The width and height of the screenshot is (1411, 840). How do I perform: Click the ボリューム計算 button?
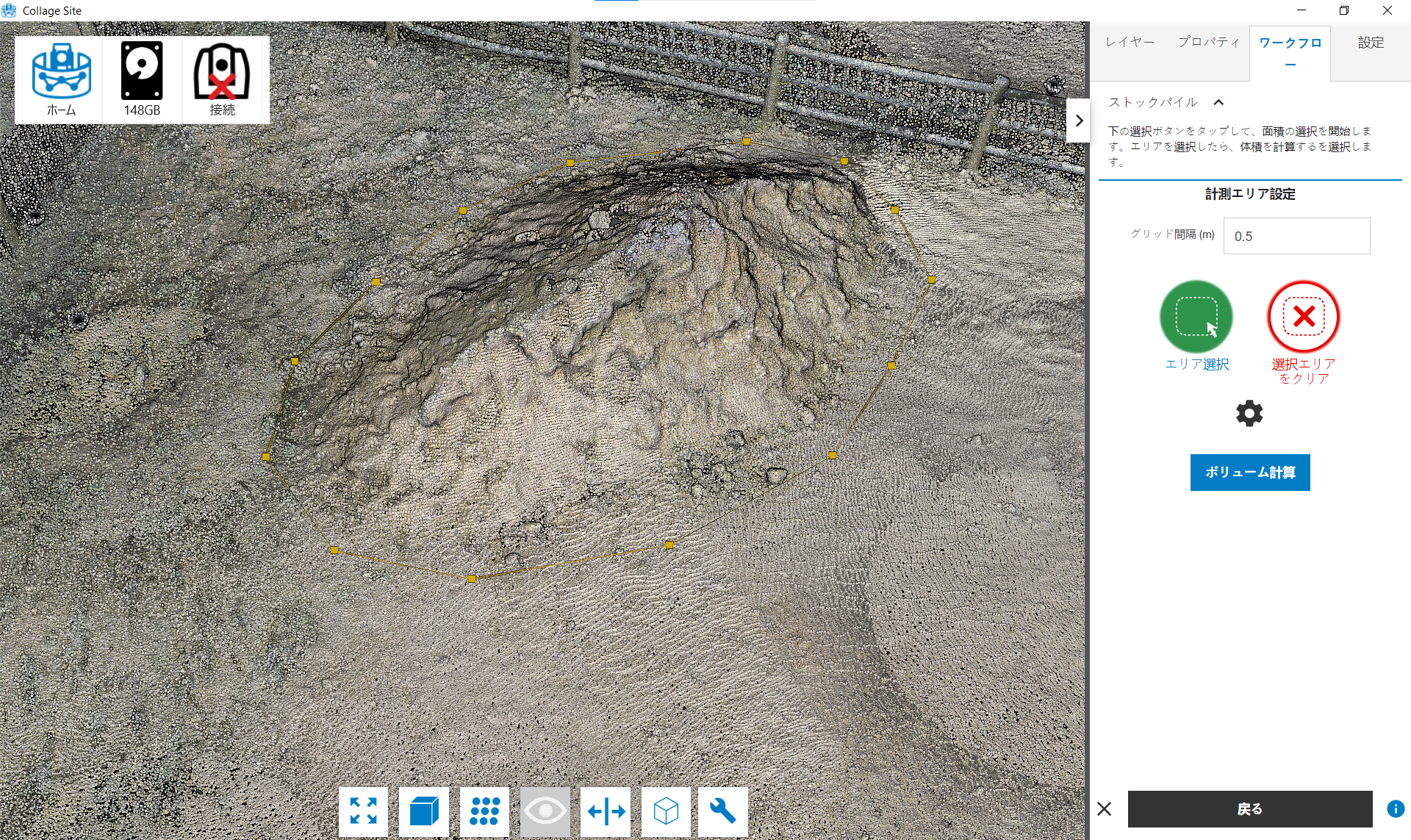1250,473
